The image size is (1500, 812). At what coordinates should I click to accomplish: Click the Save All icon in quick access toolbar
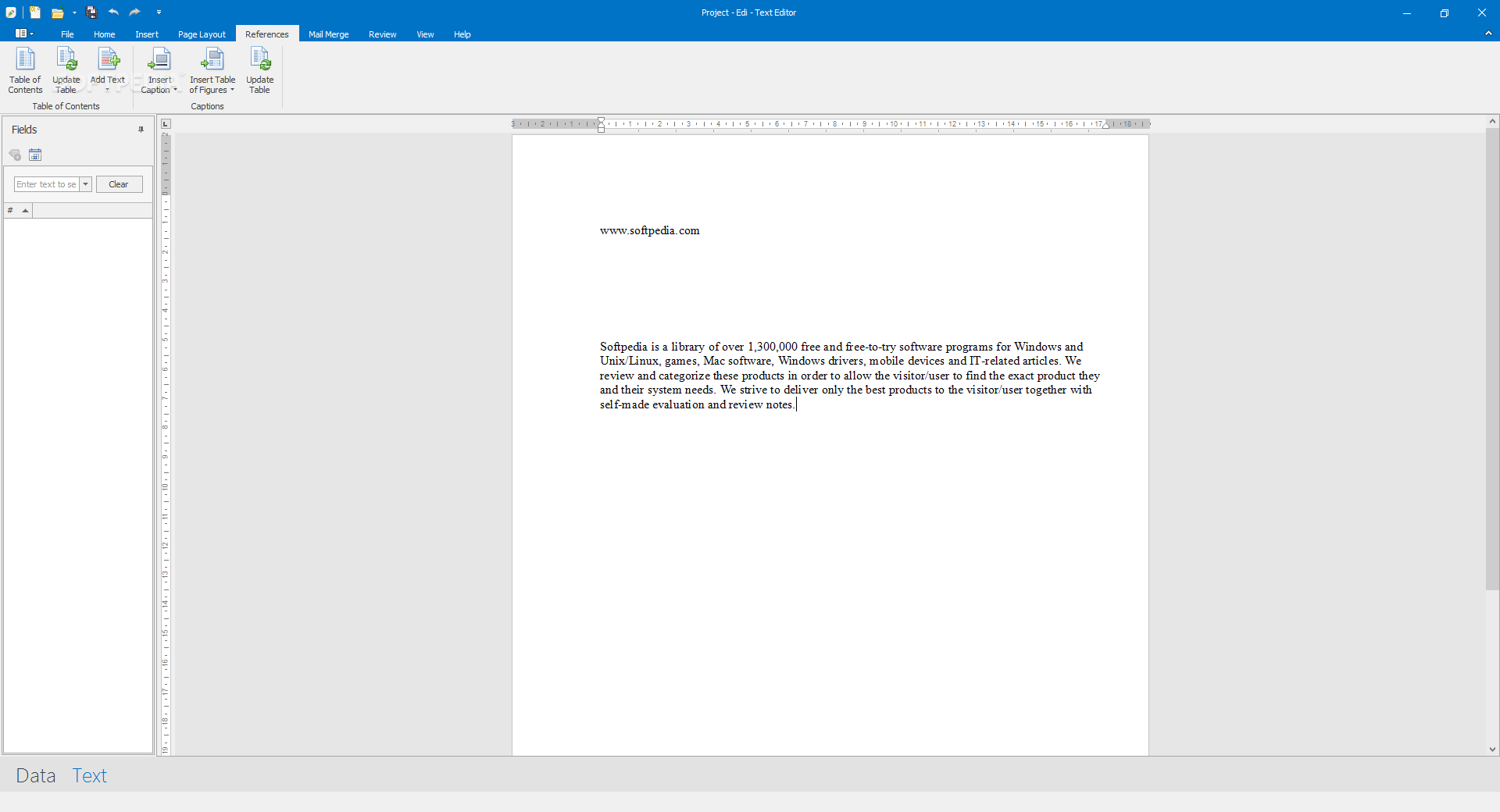click(92, 12)
